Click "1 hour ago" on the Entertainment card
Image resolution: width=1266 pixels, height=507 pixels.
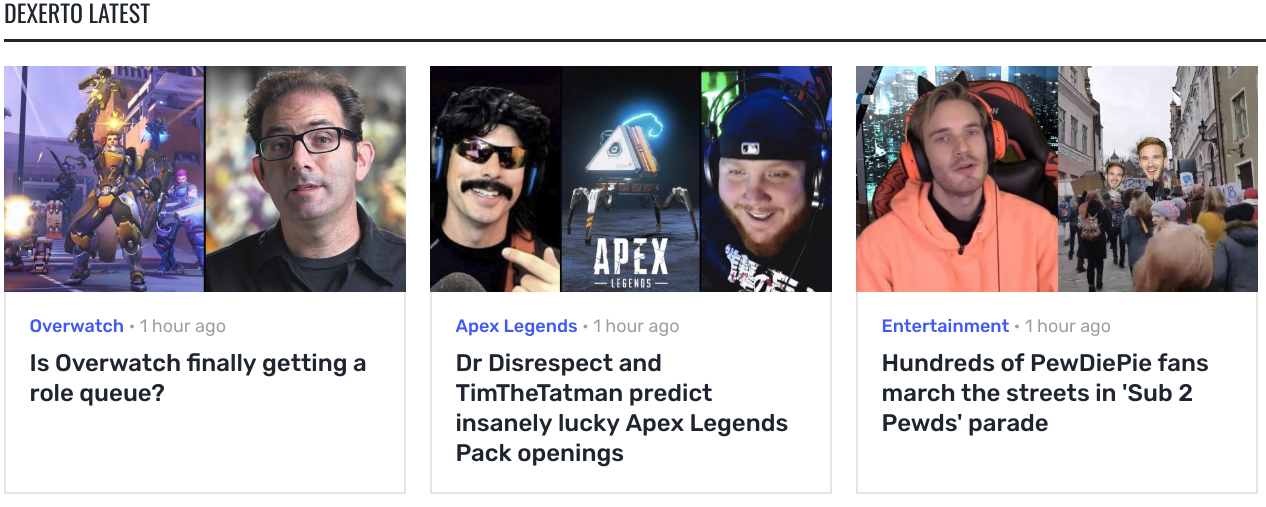point(1067,326)
